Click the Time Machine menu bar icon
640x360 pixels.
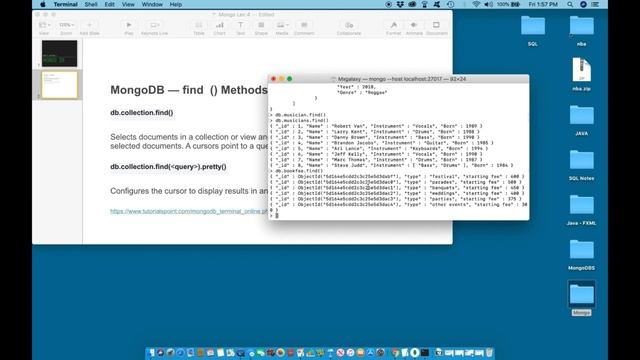pos(451,4)
